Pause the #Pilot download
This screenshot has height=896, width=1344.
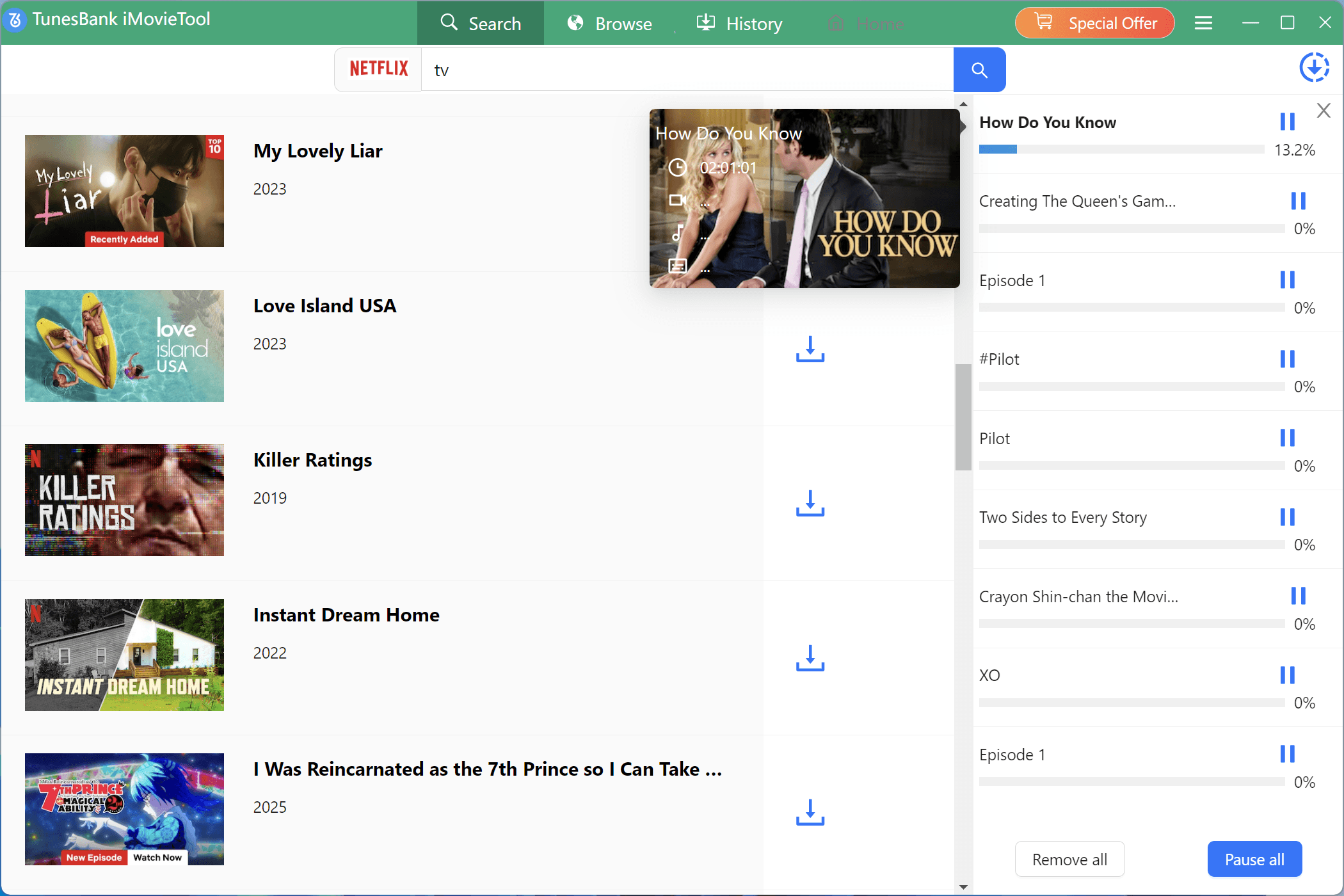(1287, 358)
